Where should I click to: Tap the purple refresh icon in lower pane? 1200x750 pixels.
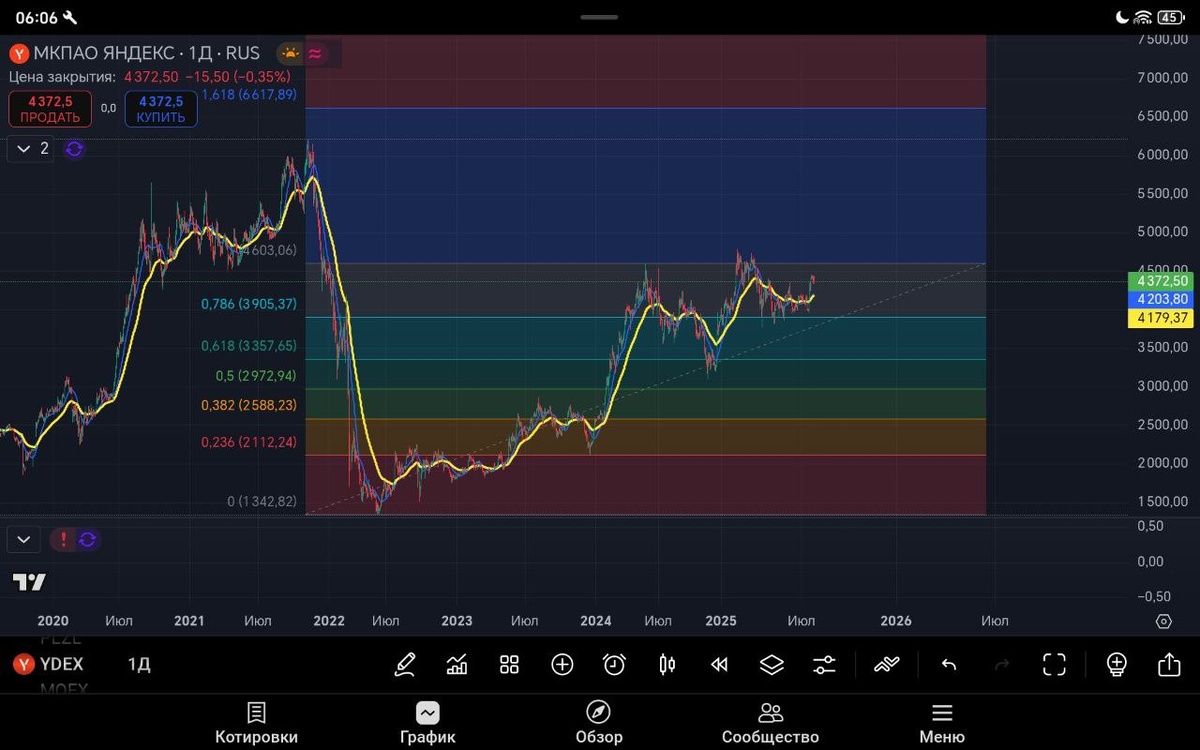pyautogui.click(x=88, y=540)
